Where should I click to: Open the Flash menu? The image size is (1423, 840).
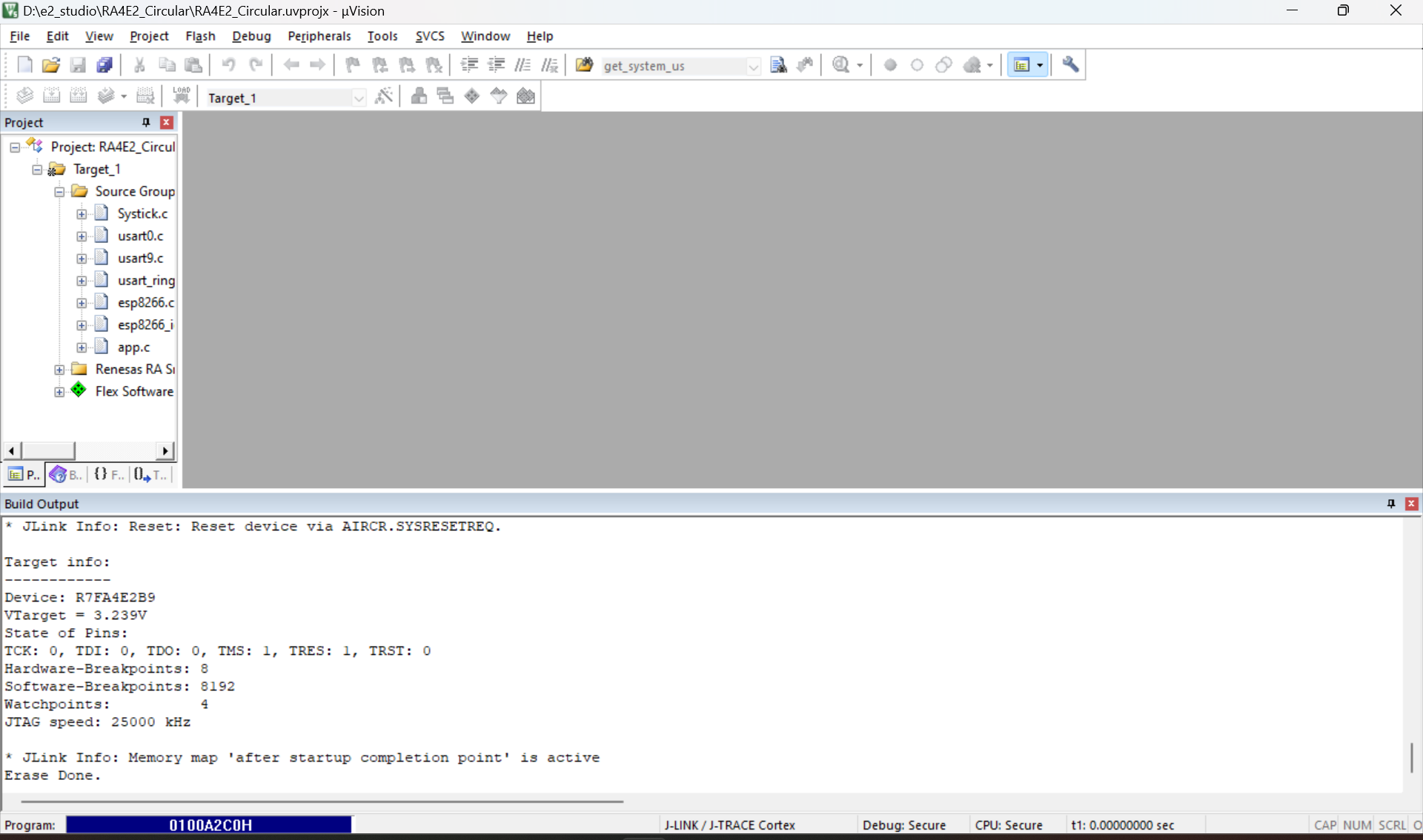[x=200, y=36]
